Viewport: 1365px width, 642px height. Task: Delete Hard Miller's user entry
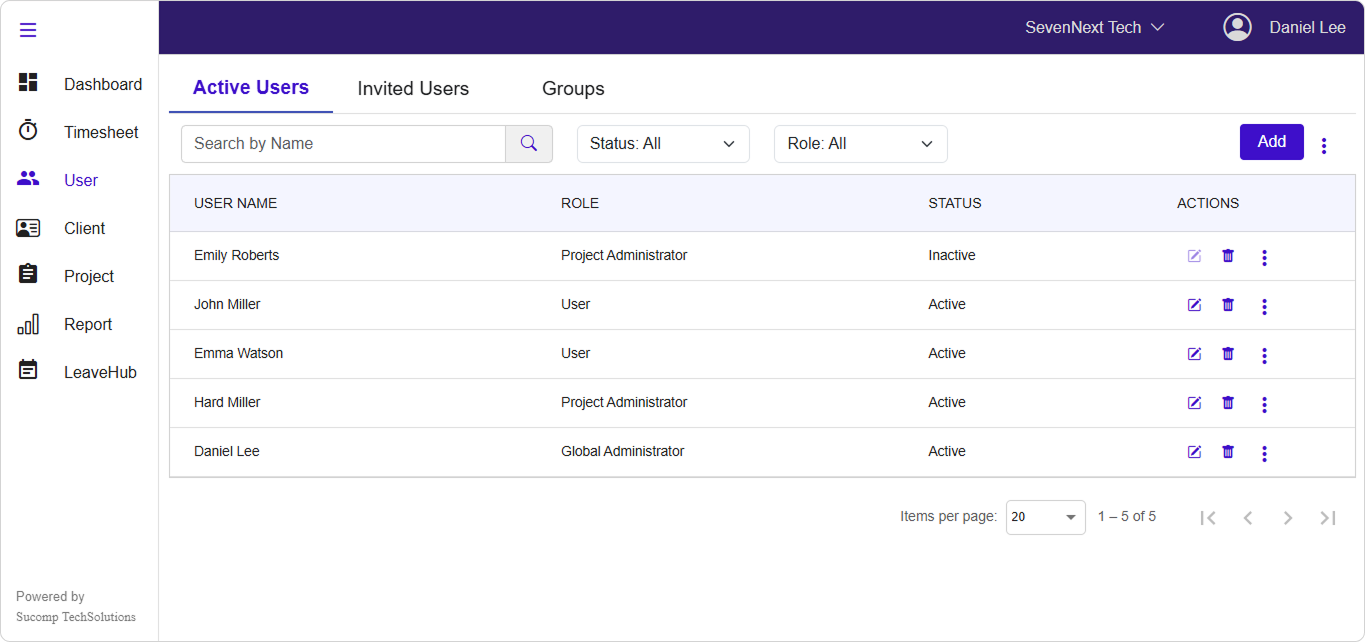1228,403
